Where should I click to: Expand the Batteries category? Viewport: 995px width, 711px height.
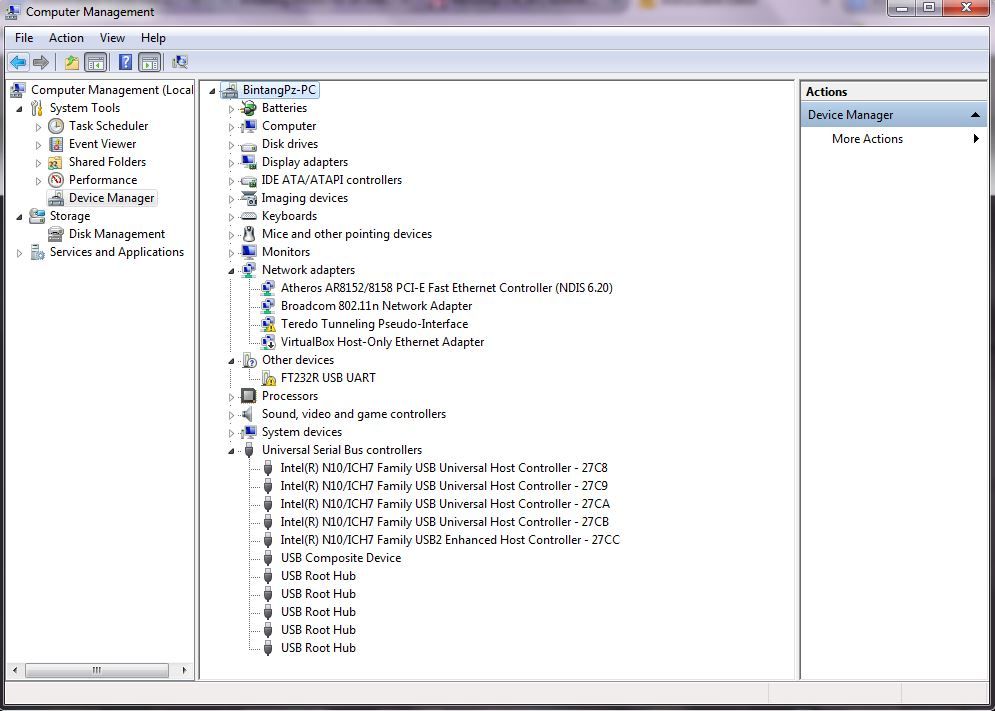click(231, 108)
